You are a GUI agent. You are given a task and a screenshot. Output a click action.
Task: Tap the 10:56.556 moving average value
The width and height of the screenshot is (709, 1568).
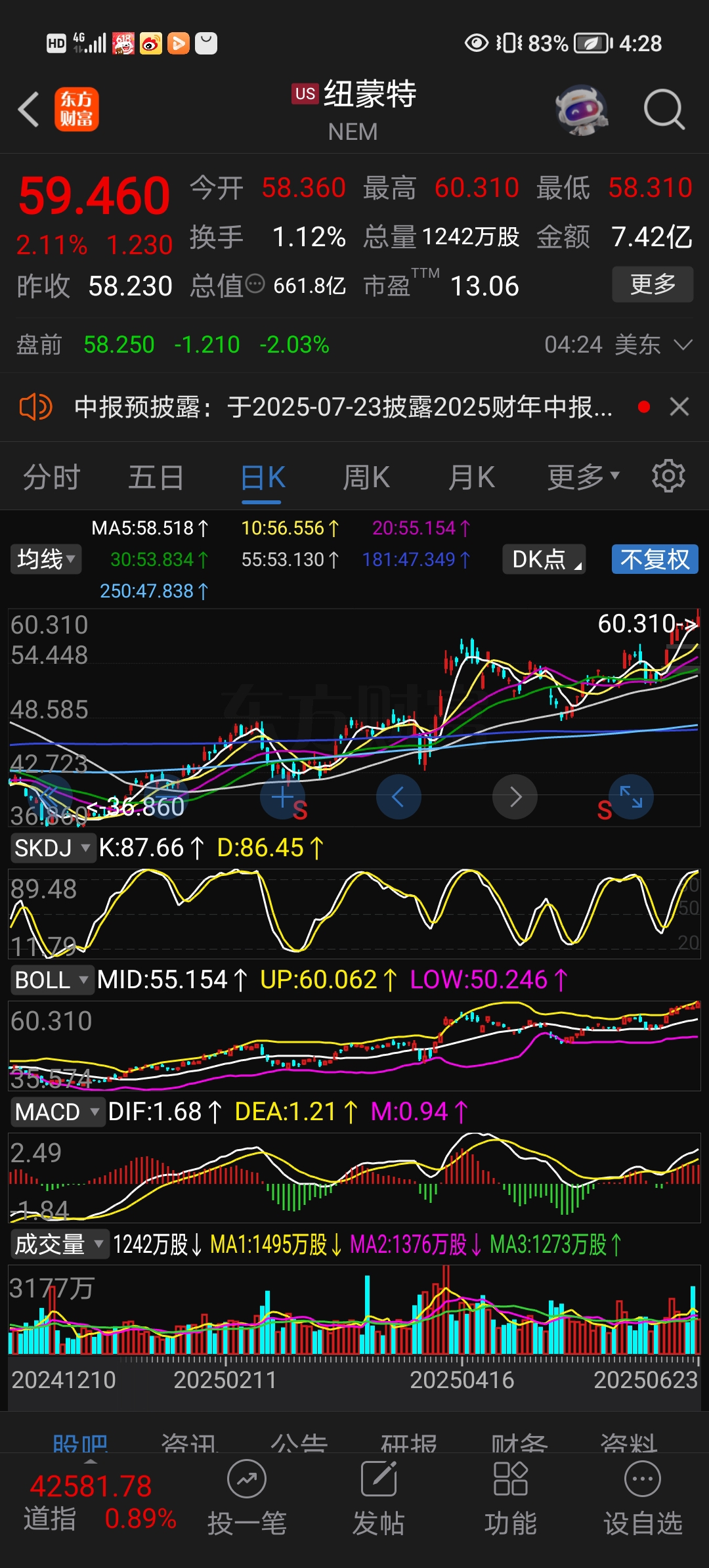(x=290, y=528)
